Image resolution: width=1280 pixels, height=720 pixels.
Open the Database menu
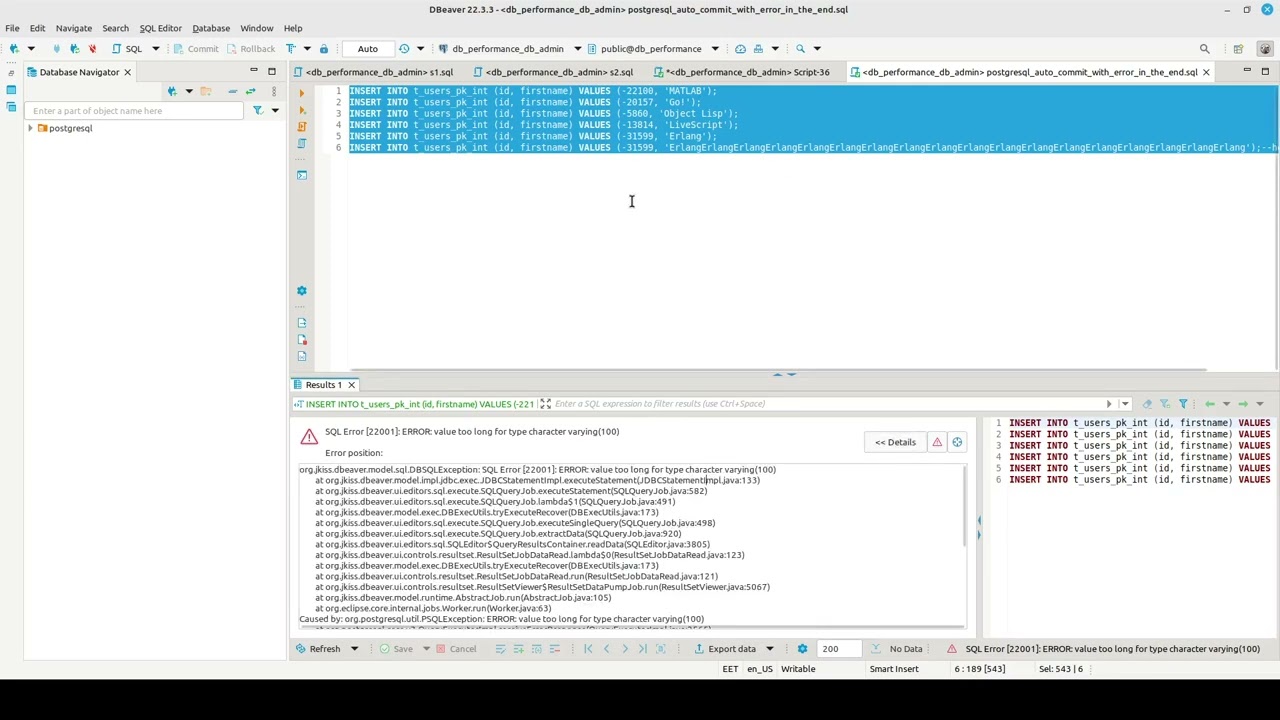[211, 28]
